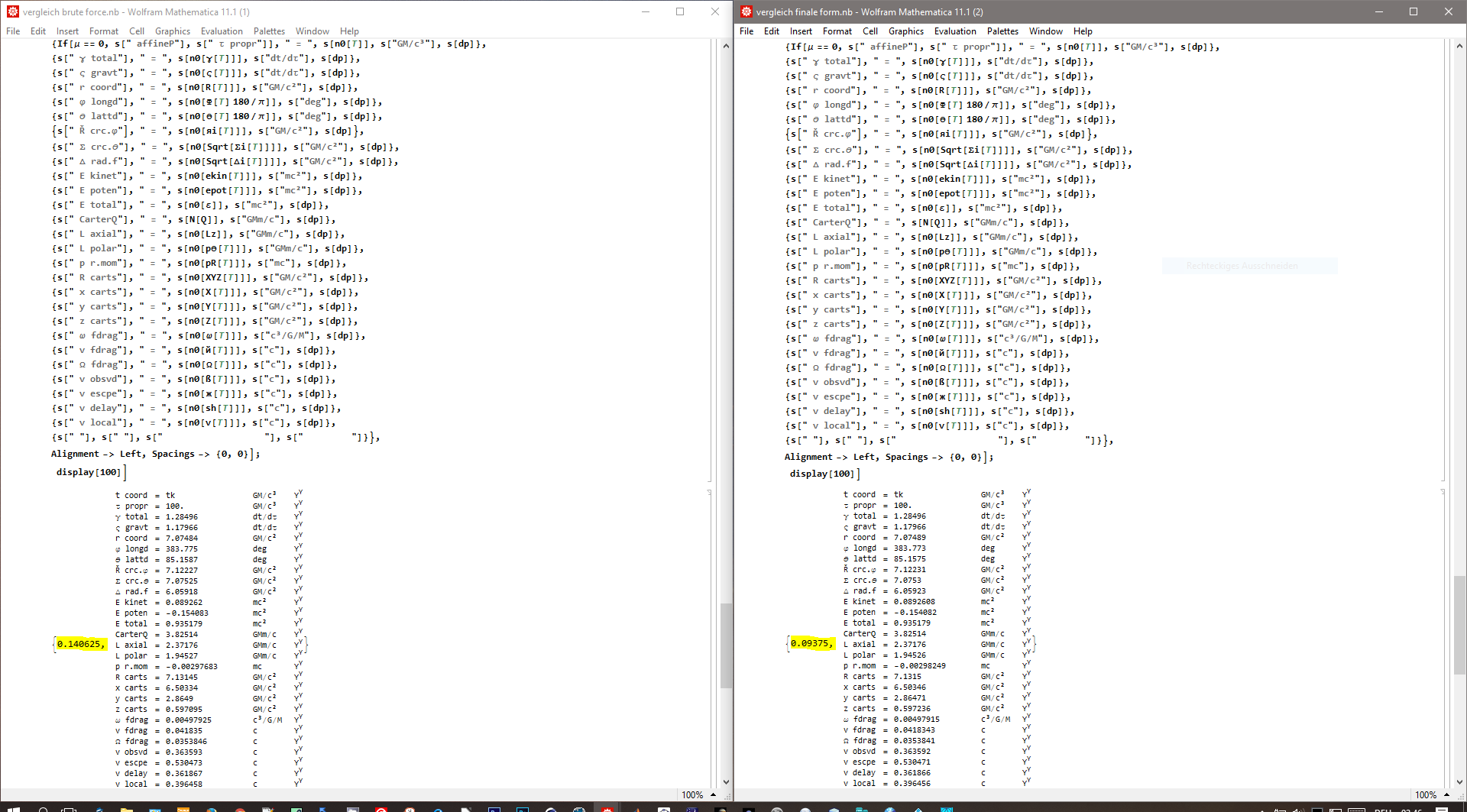This screenshot has height=812, width=1467.
Task: Click the taskbar search icon
Action: pyautogui.click(x=43, y=808)
